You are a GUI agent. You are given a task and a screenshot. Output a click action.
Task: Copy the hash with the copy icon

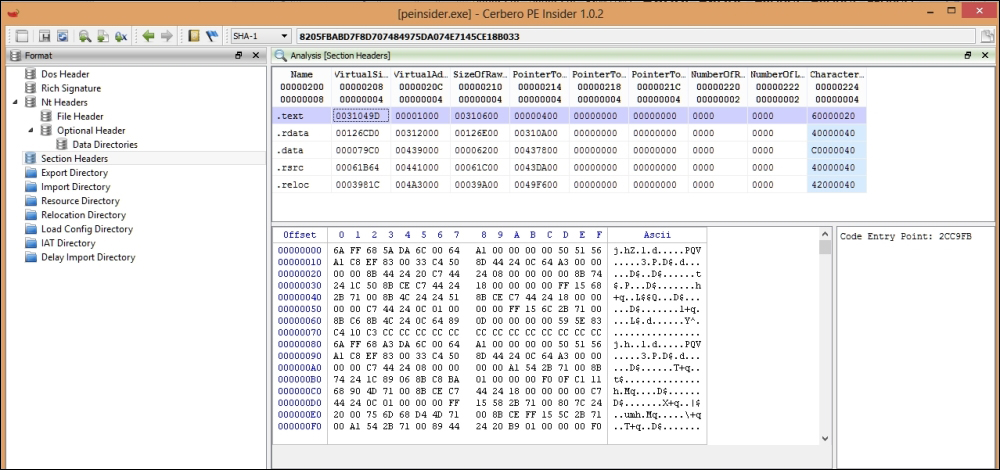[x=986, y=36]
